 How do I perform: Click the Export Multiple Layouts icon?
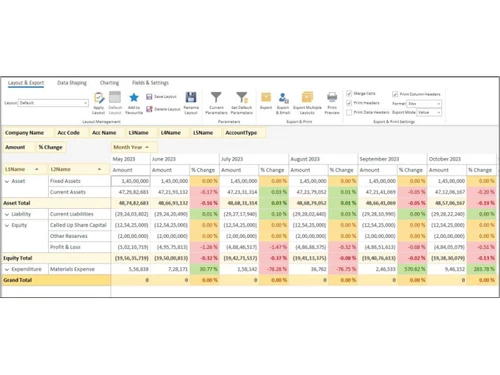point(307,97)
